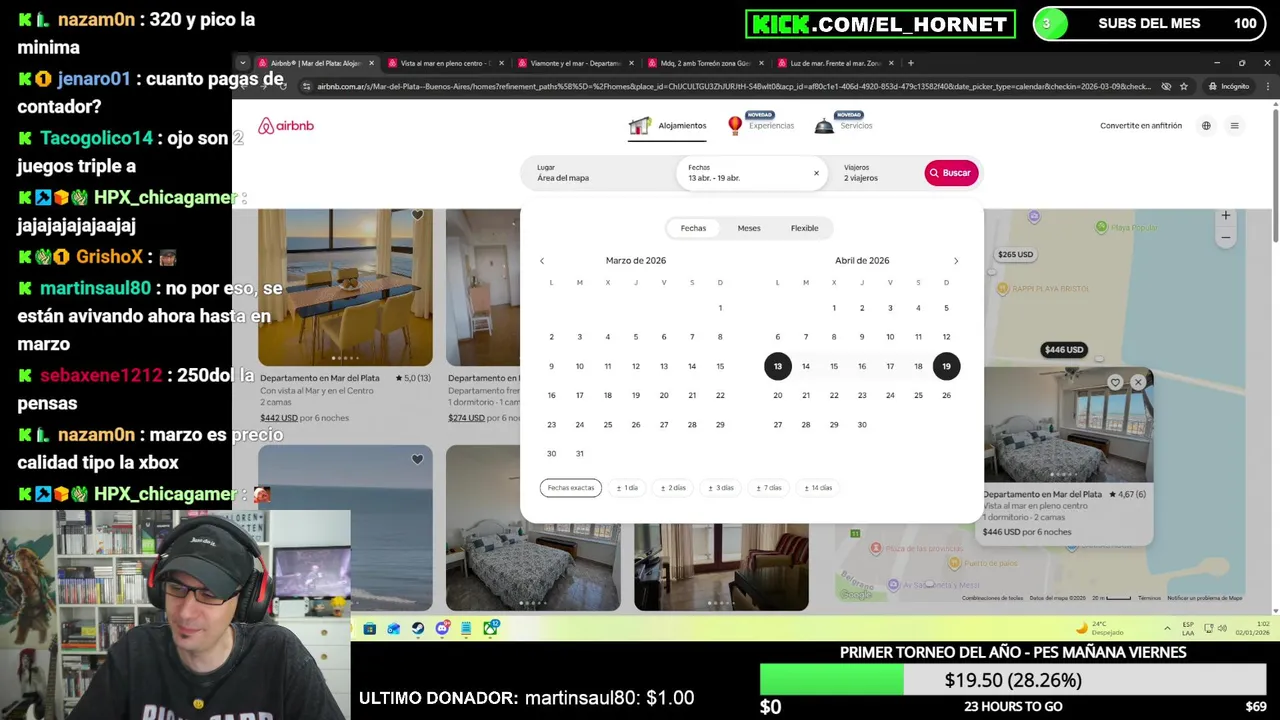Favorite the map popup listing heart
This screenshot has width=1280, height=720.
tap(1115, 382)
